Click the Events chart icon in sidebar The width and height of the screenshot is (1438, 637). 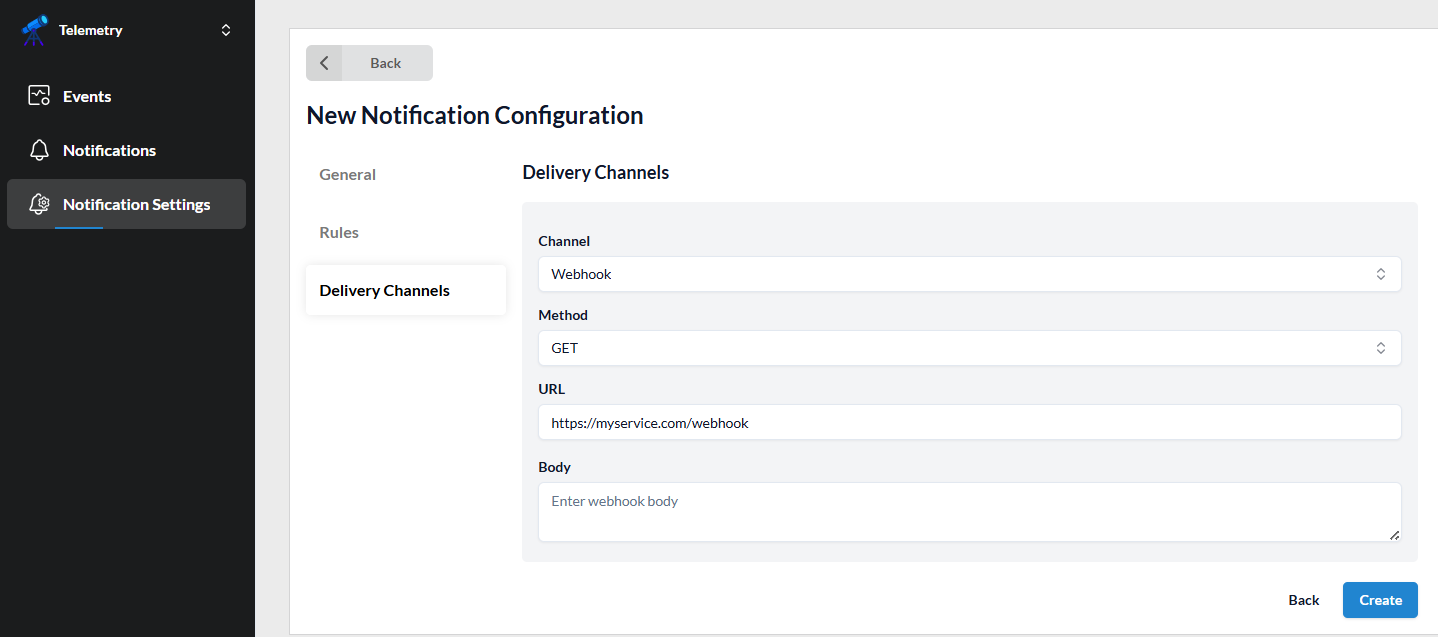39,96
